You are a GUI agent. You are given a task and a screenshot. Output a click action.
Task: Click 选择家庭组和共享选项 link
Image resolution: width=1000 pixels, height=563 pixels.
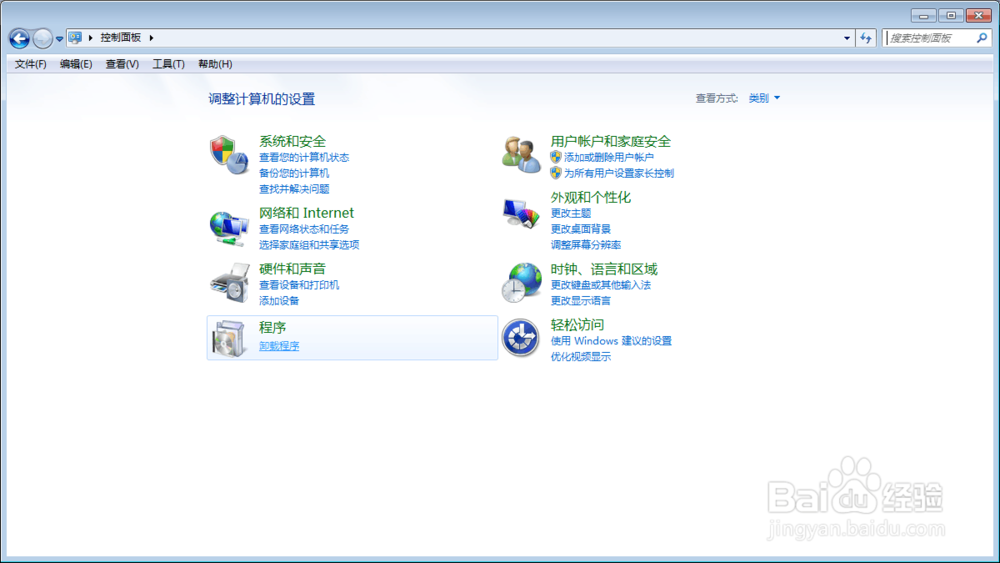(x=309, y=245)
